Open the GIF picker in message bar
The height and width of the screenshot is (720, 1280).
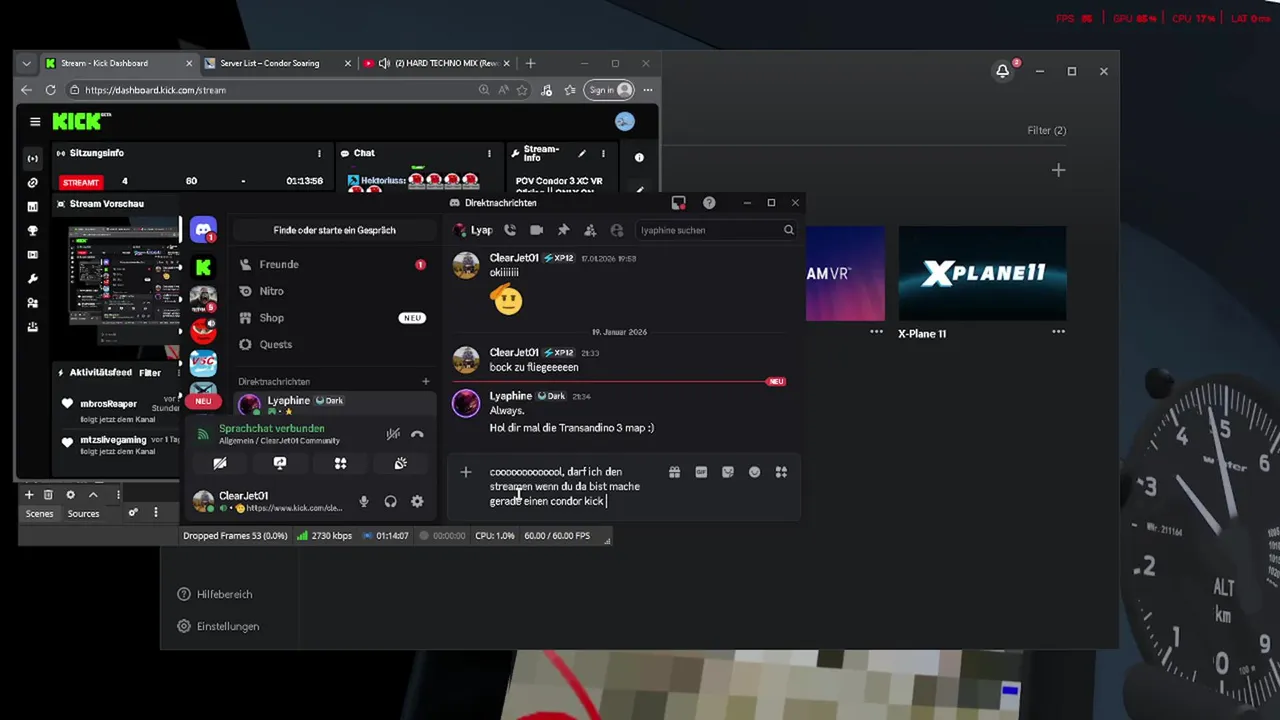[x=701, y=472]
